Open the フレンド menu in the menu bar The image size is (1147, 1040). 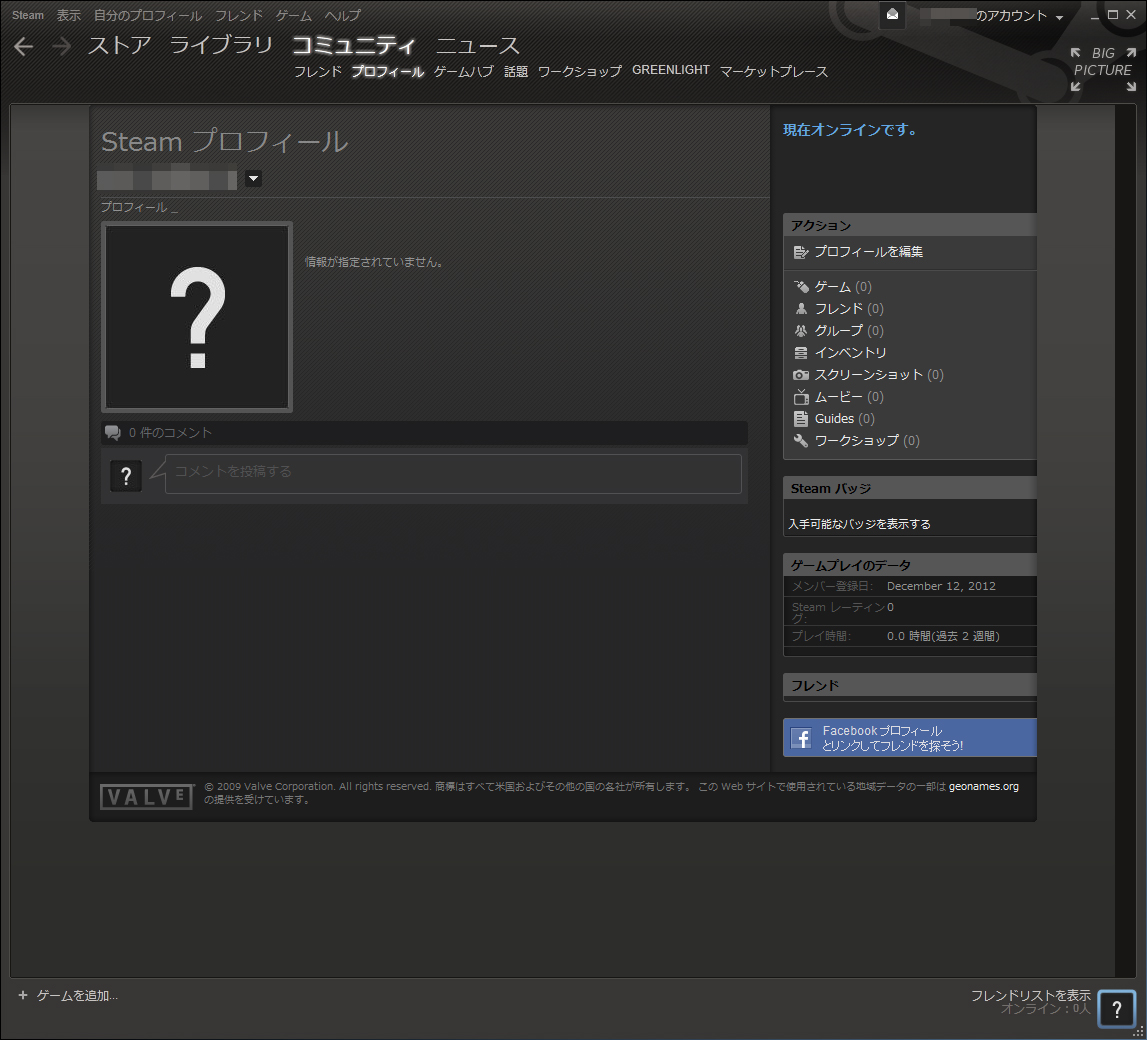coord(238,16)
